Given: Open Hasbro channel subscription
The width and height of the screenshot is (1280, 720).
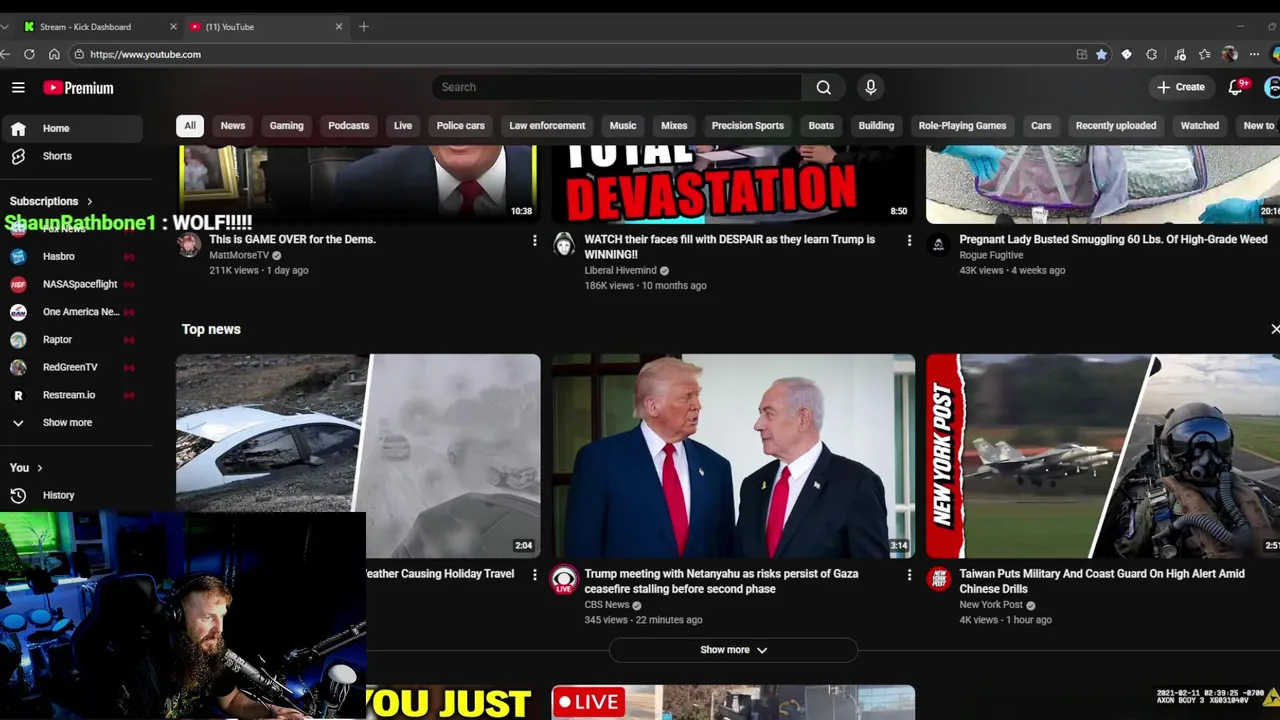Looking at the screenshot, I should [72, 256].
